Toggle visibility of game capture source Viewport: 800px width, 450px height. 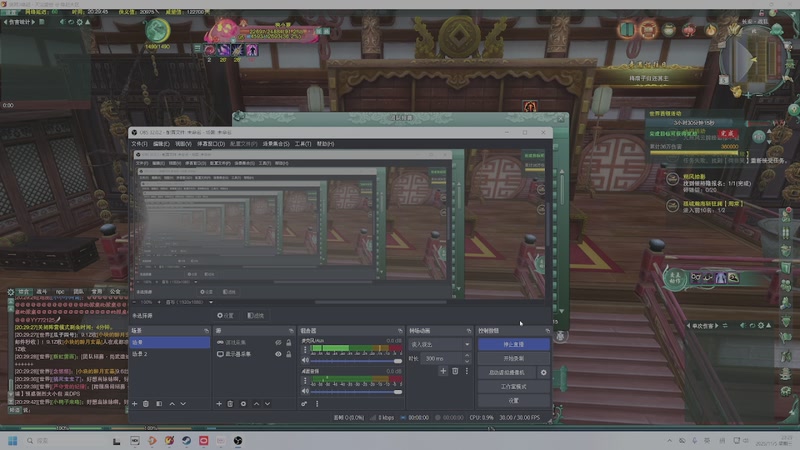(278, 342)
